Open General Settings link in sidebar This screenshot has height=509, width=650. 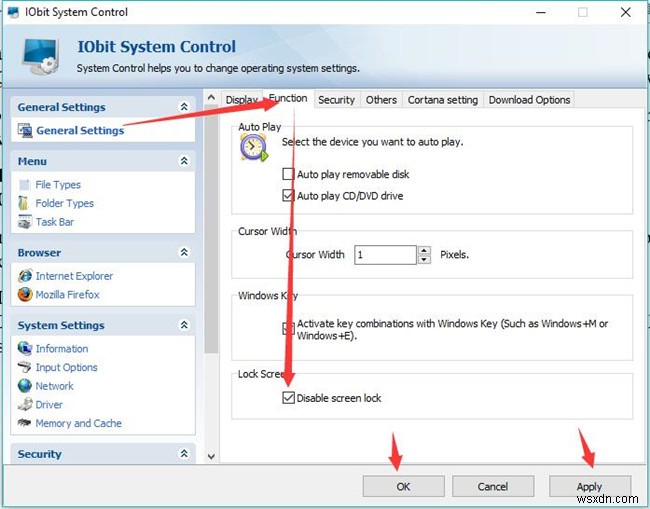tap(80, 130)
